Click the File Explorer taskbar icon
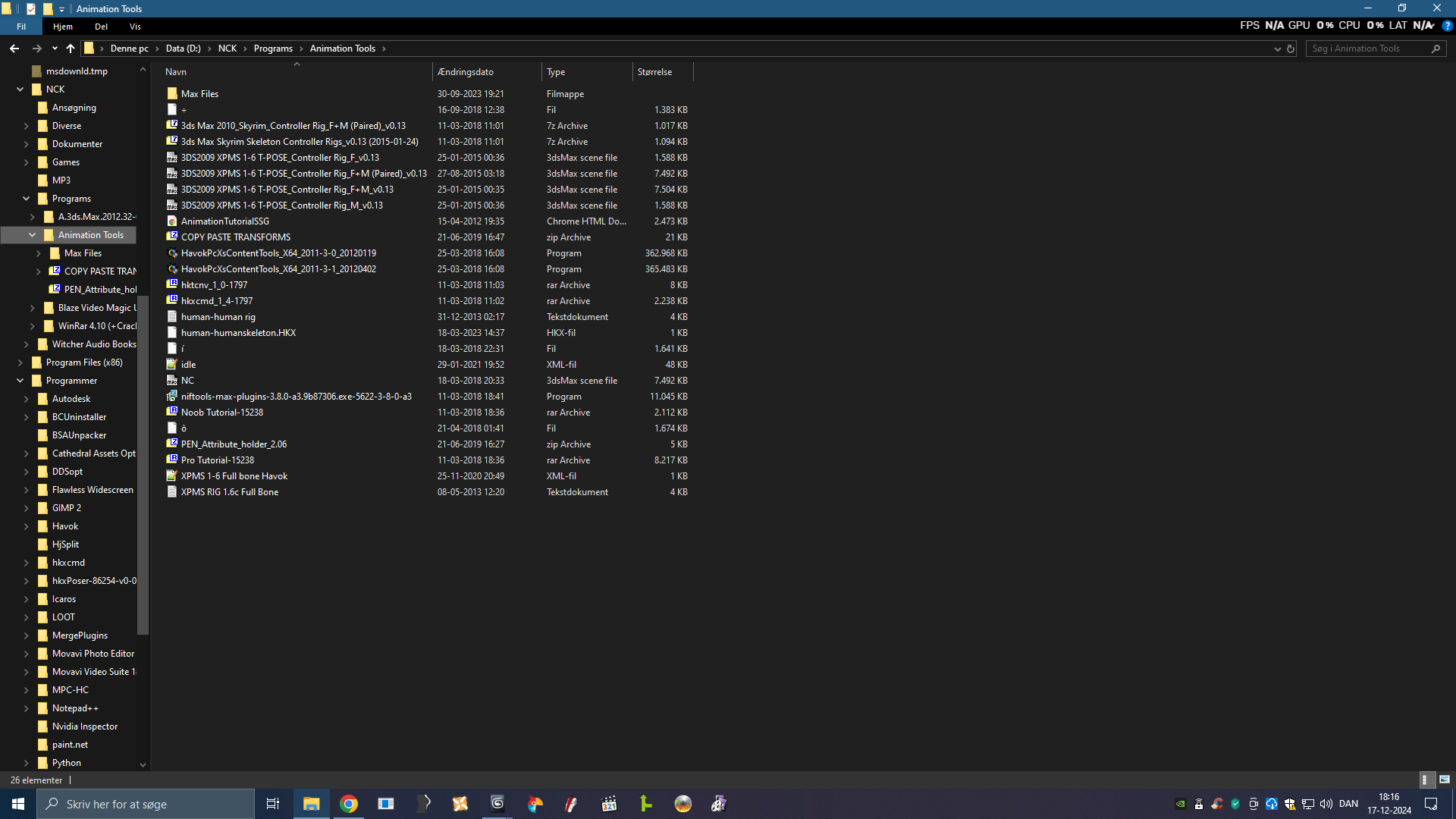The height and width of the screenshot is (819, 1456). (x=311, y=804)
